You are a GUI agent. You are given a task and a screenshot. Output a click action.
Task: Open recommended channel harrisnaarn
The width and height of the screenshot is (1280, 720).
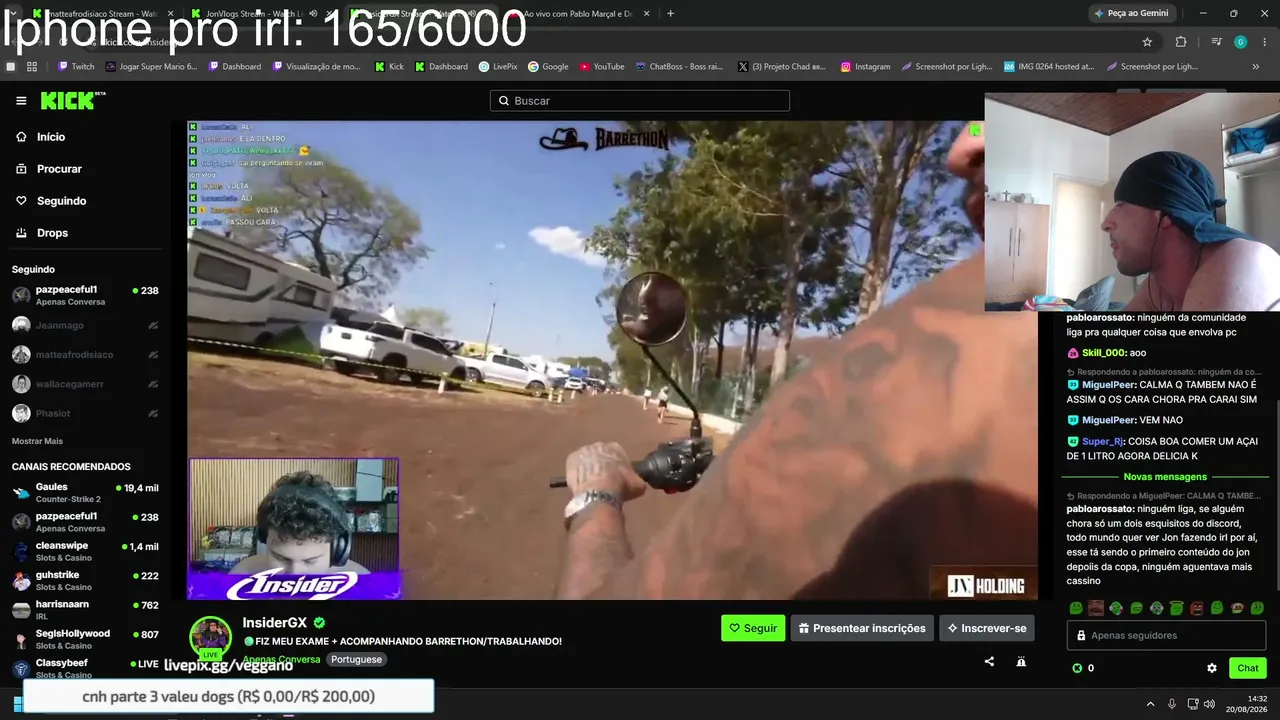pyautogui.click(x=86, y=610)
